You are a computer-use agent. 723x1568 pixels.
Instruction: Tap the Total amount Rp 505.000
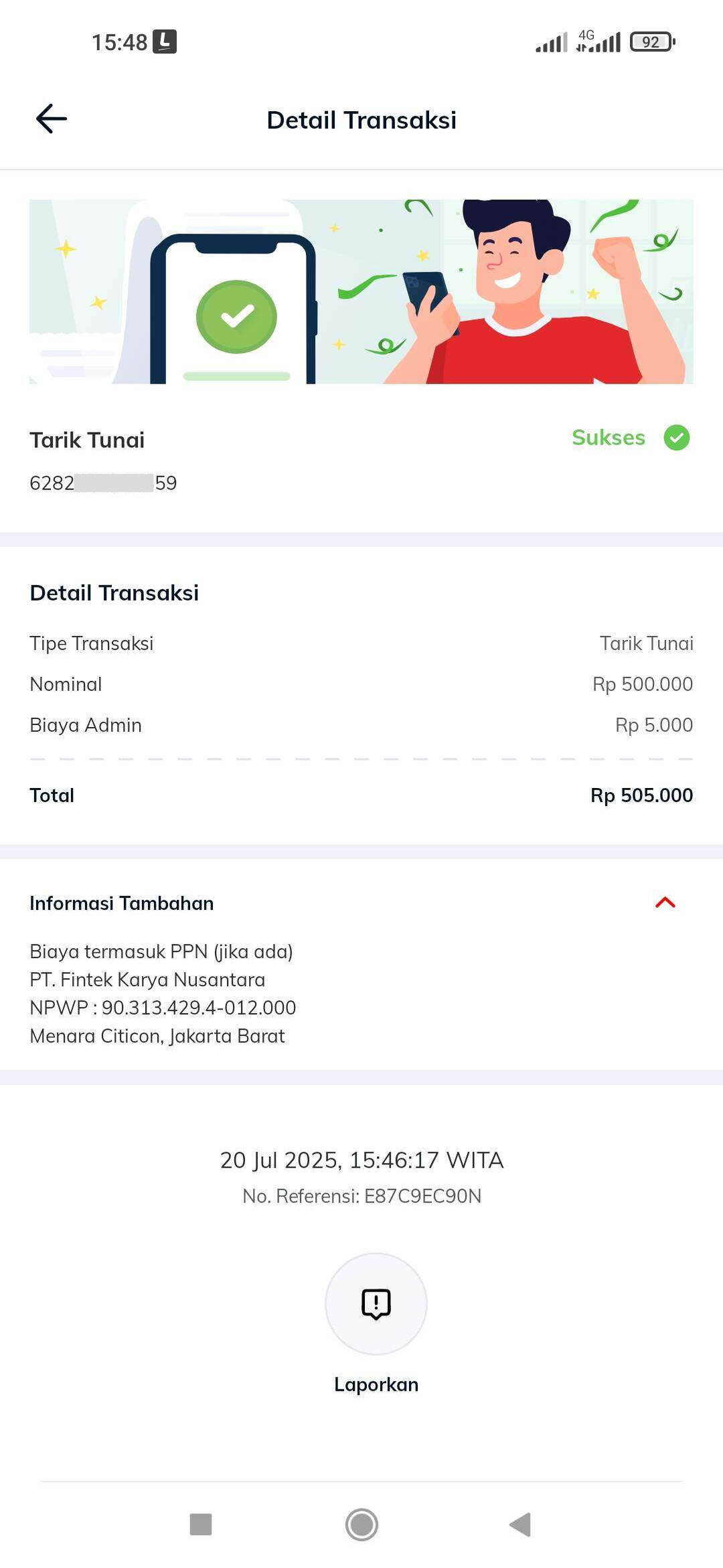click(x=641, y=795)
